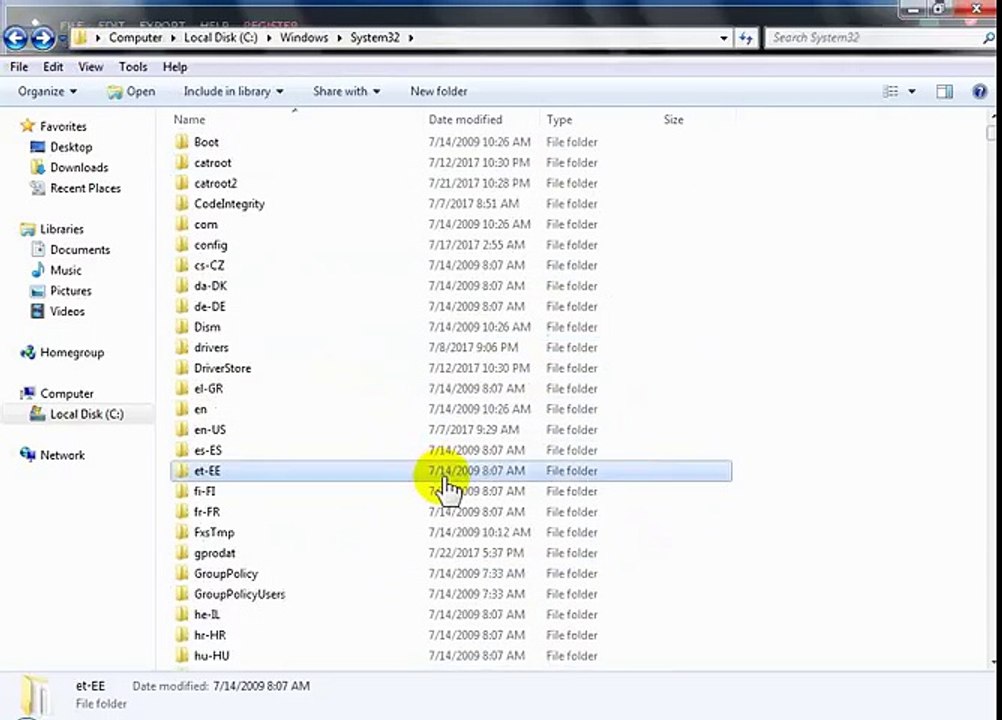Select the GroupPolicy folder icon
Image resolution: width=1002 pixels, height=720 pixels.
point(182,573)
